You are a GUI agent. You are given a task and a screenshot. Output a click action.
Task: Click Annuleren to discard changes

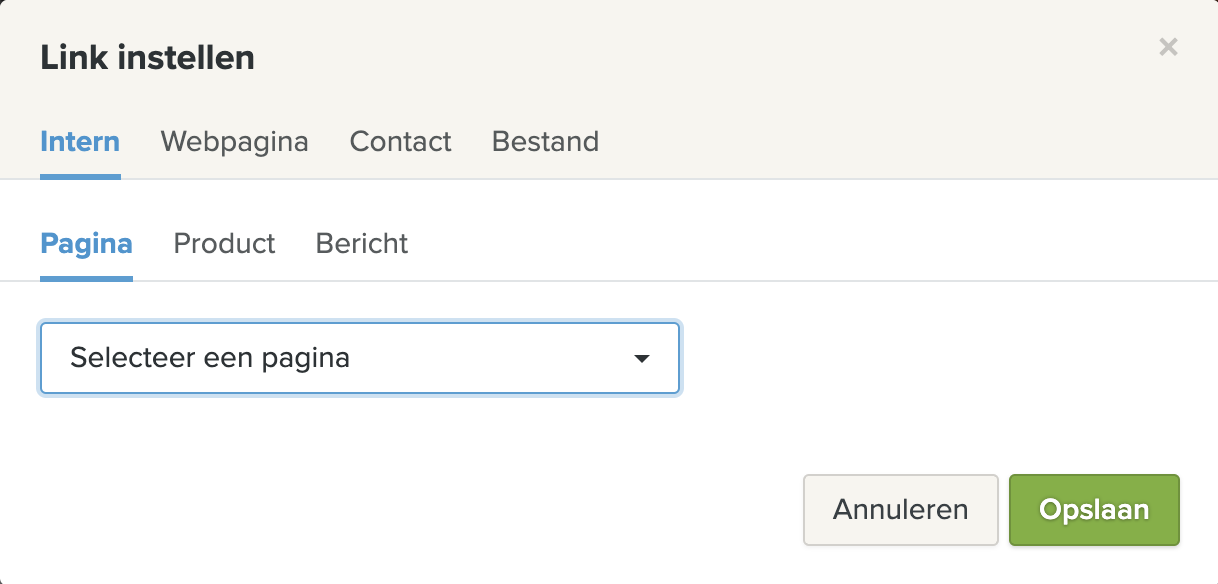[x=900, y=510]
